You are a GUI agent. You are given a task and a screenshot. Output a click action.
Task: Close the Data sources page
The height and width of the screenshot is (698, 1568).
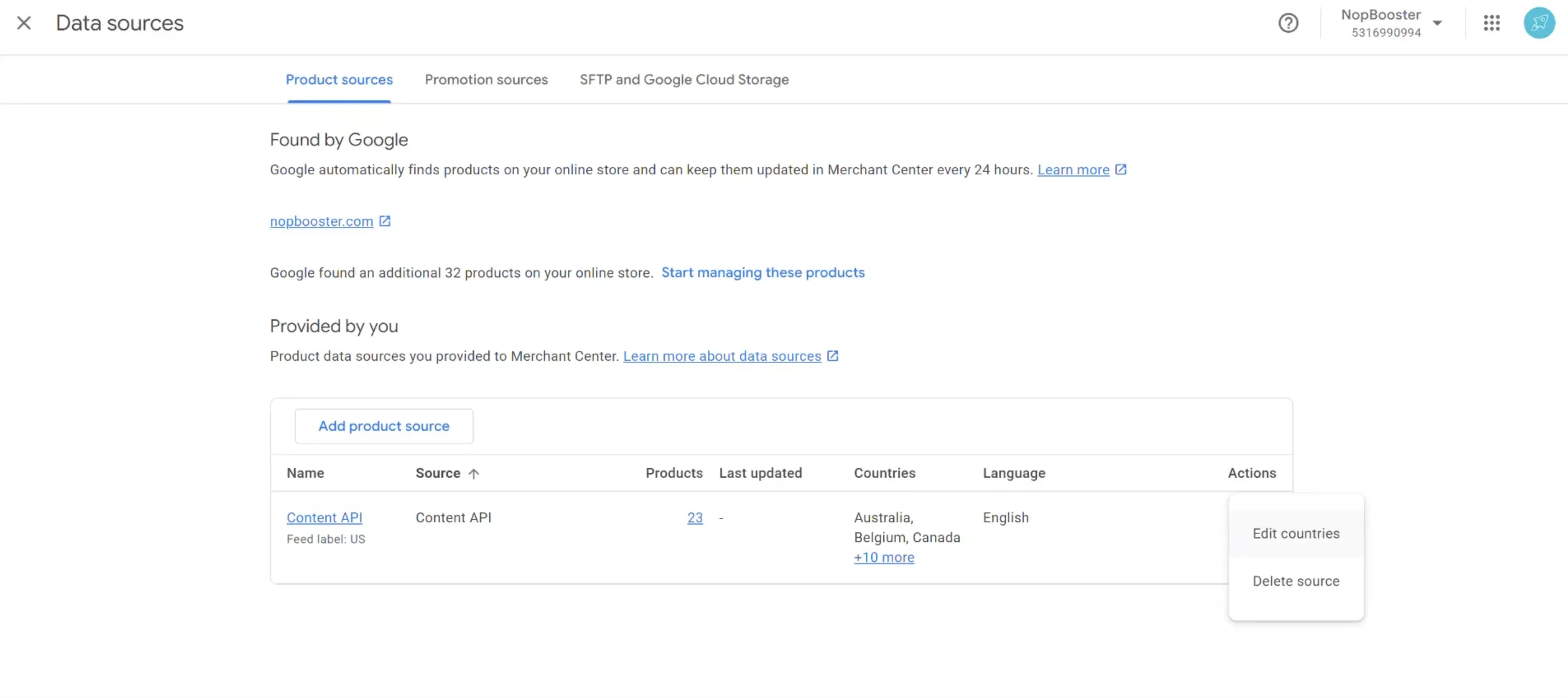(x=24, y=23)
